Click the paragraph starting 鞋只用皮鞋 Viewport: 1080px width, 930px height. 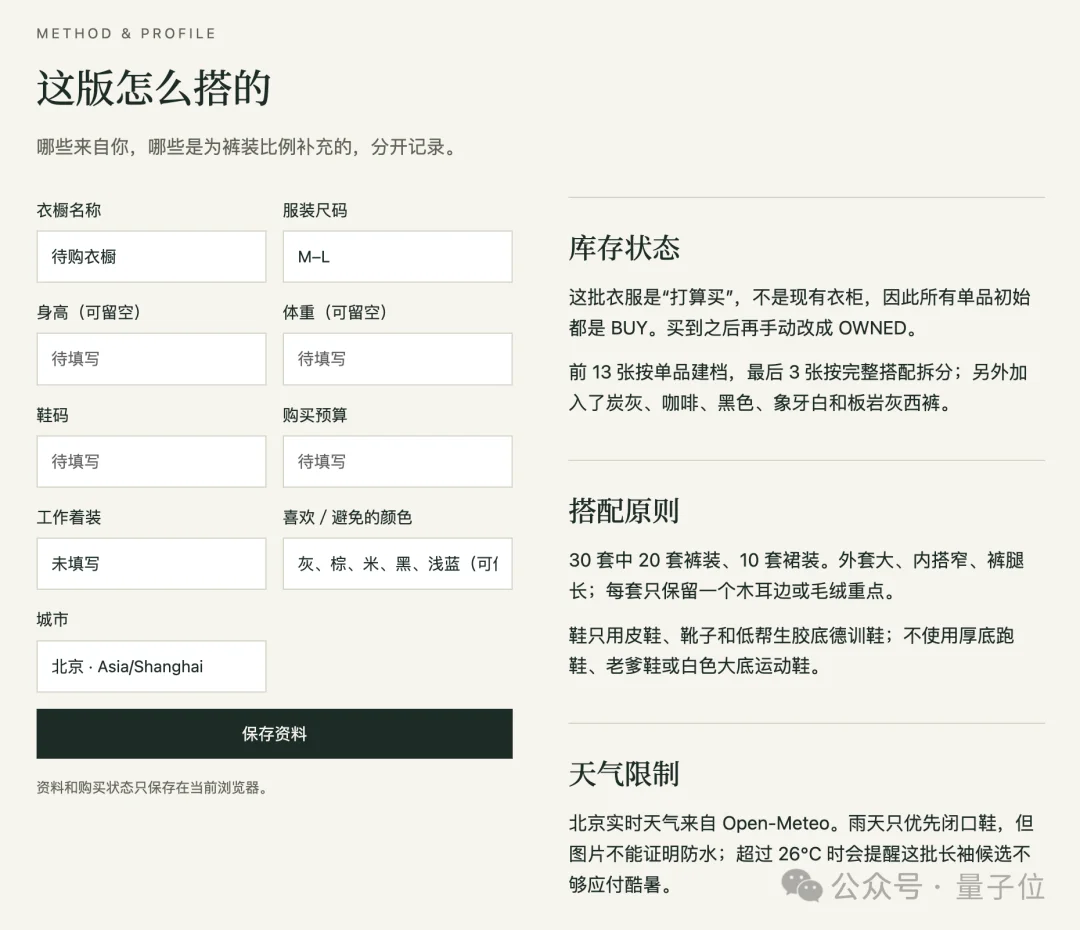pos(791,650)
